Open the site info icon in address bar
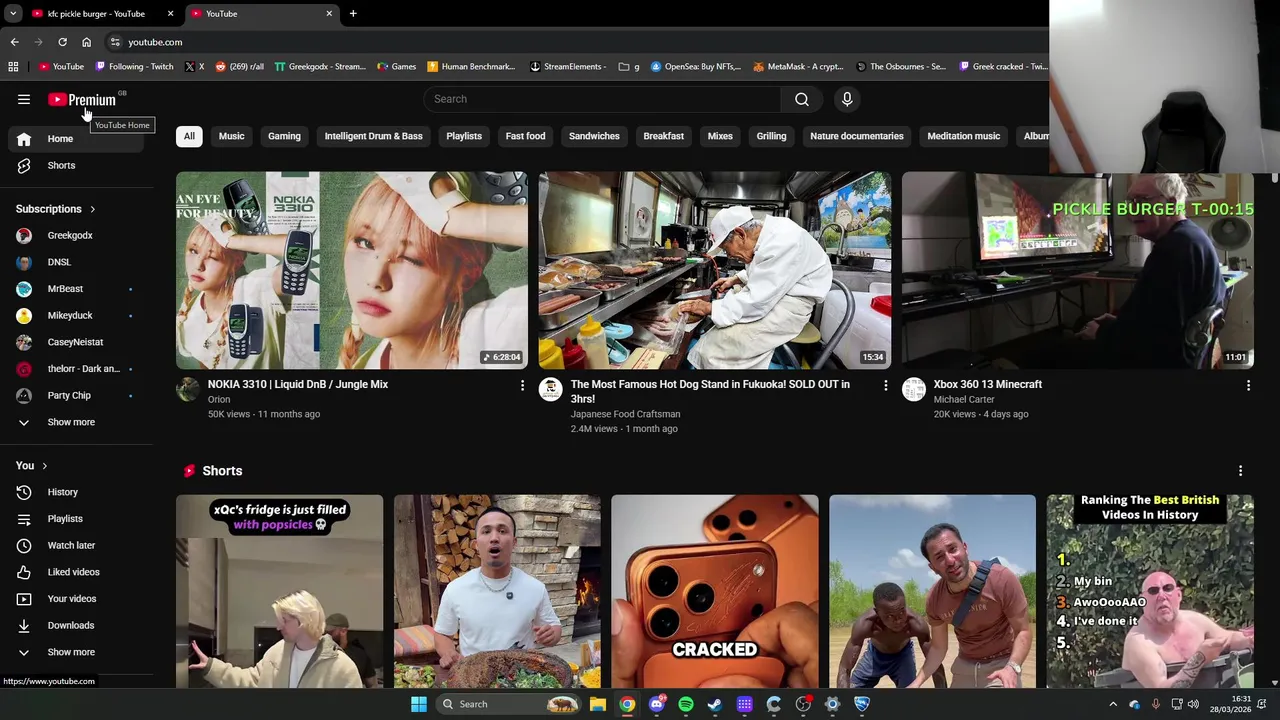 115,42
